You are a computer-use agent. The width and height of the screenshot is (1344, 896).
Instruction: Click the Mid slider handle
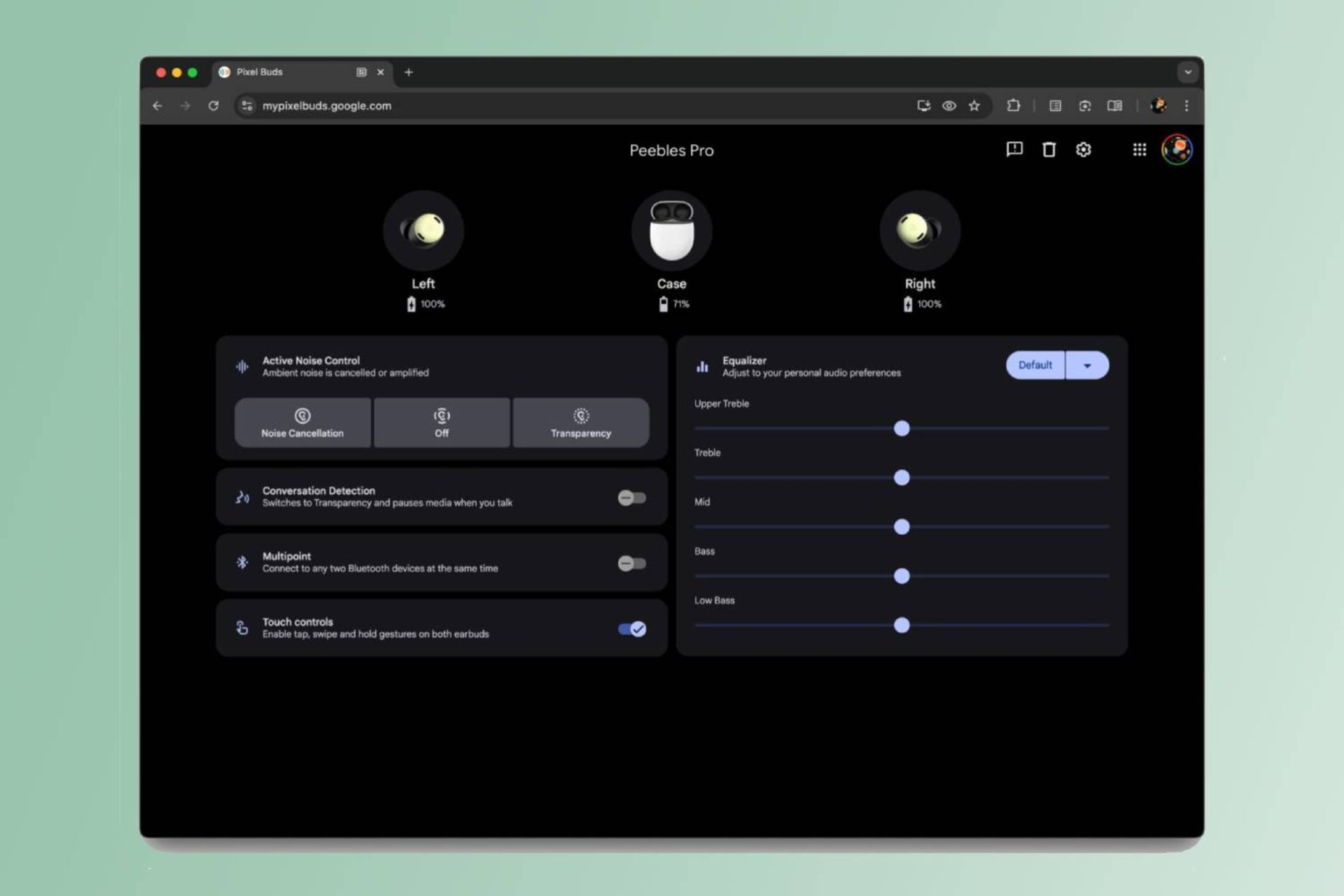click(902, 526)
